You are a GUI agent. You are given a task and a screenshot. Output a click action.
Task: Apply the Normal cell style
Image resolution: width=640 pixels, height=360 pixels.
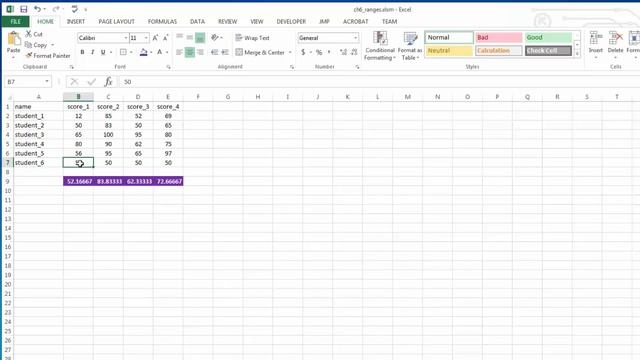(449, 38)
